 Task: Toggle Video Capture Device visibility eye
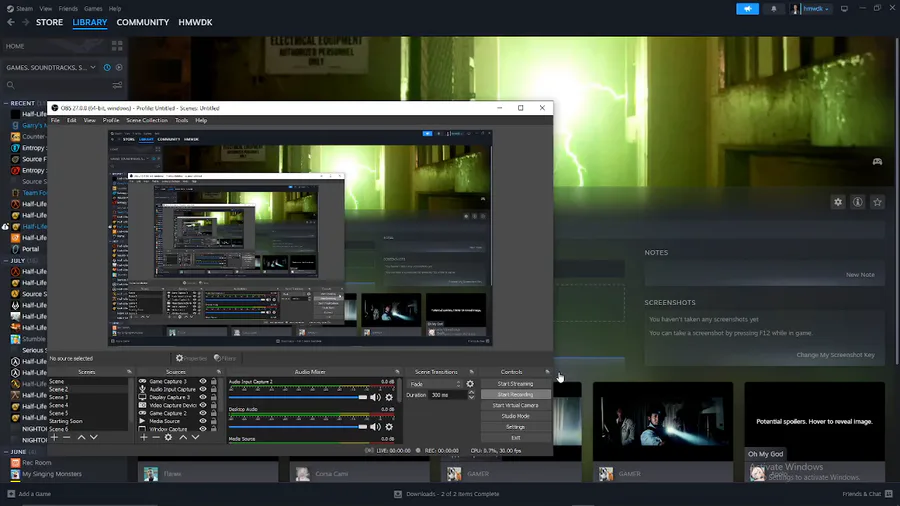pyautogui.click(x=203, y=405)
